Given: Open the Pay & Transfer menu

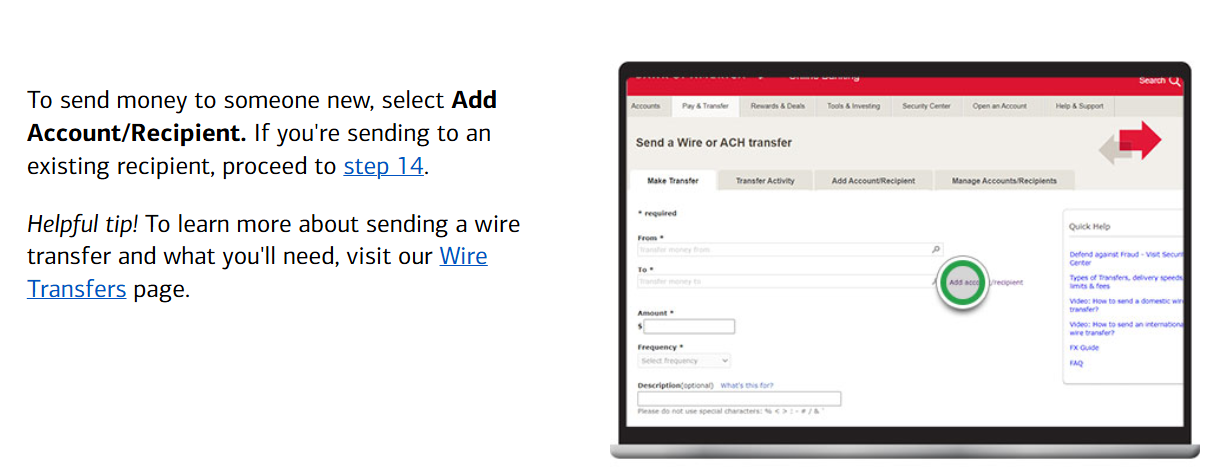Looking at the screenshot, I should [705, 106].
